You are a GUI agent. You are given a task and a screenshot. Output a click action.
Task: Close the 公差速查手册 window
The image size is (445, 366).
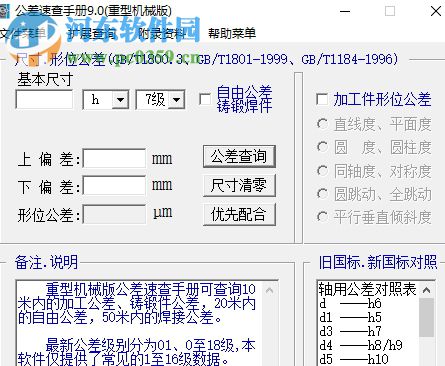[435, 11]
